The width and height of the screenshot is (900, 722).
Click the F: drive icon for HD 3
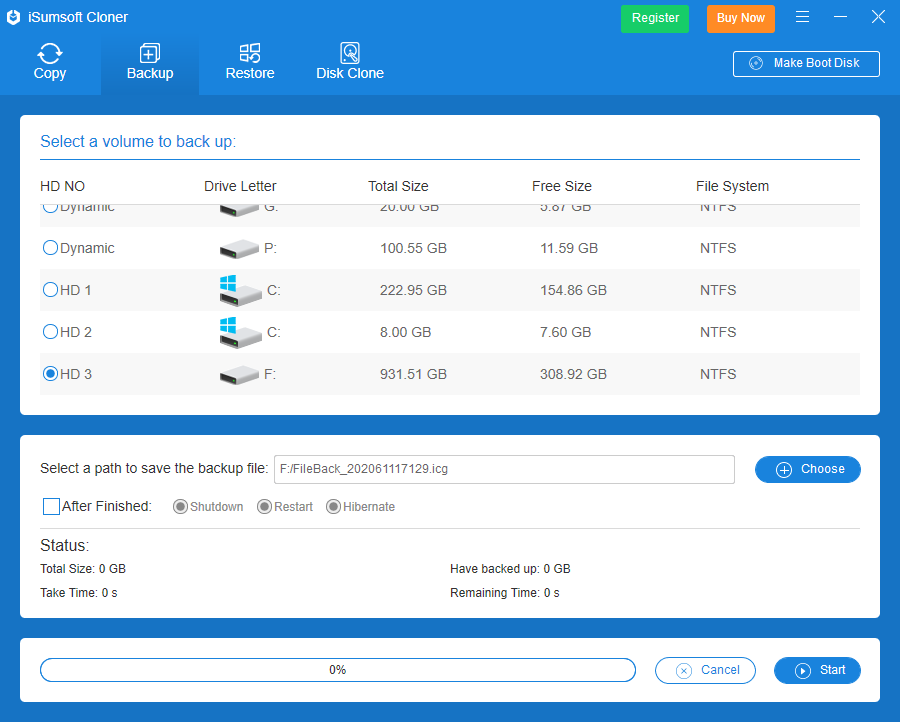[238, 375]
